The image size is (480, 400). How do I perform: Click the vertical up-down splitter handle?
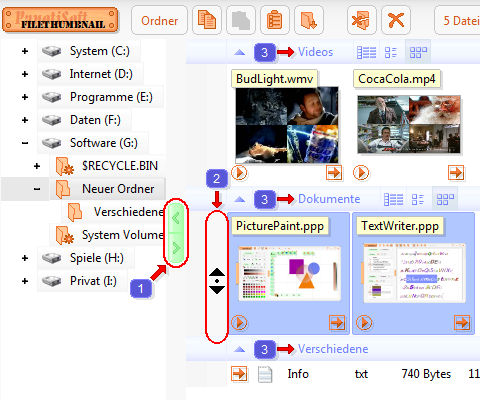coord(217,281)
